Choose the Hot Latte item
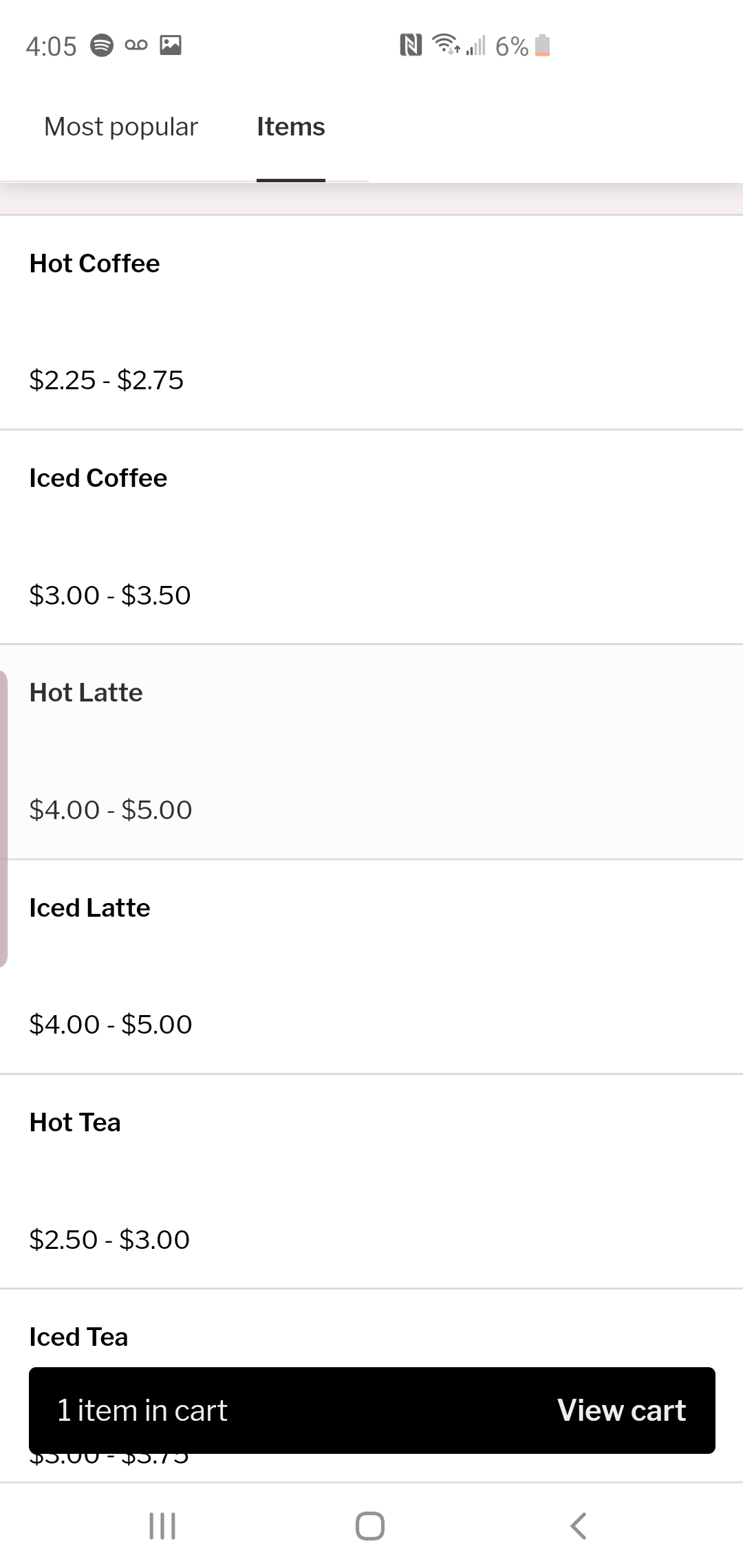The height and width of the screenshot is (1568, 743). [86, 693]
